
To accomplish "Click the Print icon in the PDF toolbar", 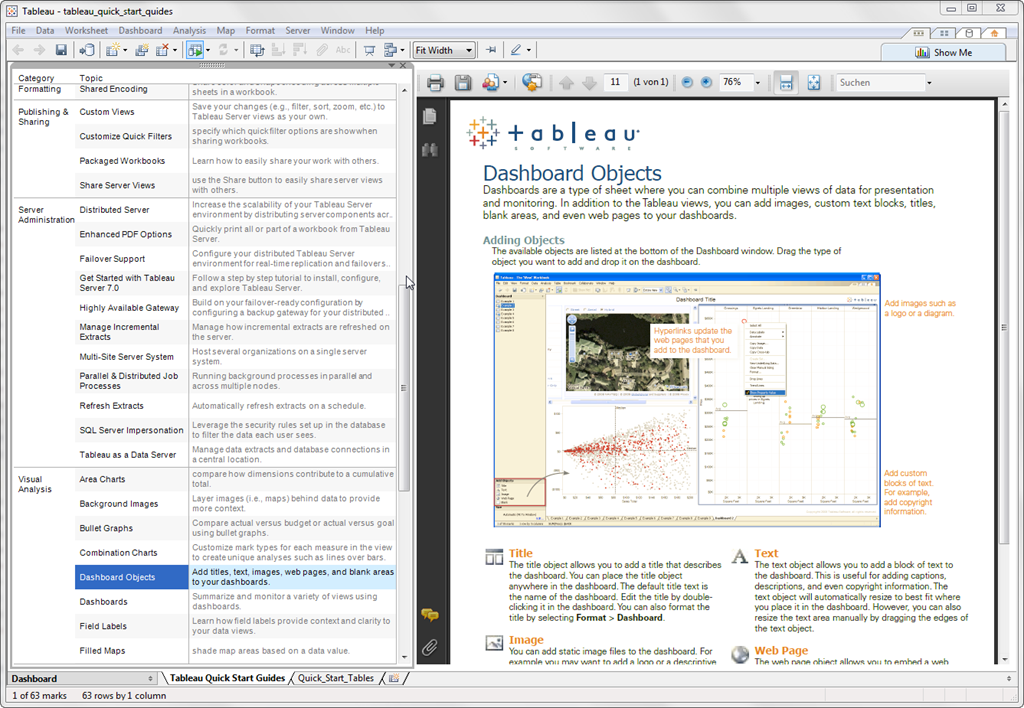I will pos(436,83).
